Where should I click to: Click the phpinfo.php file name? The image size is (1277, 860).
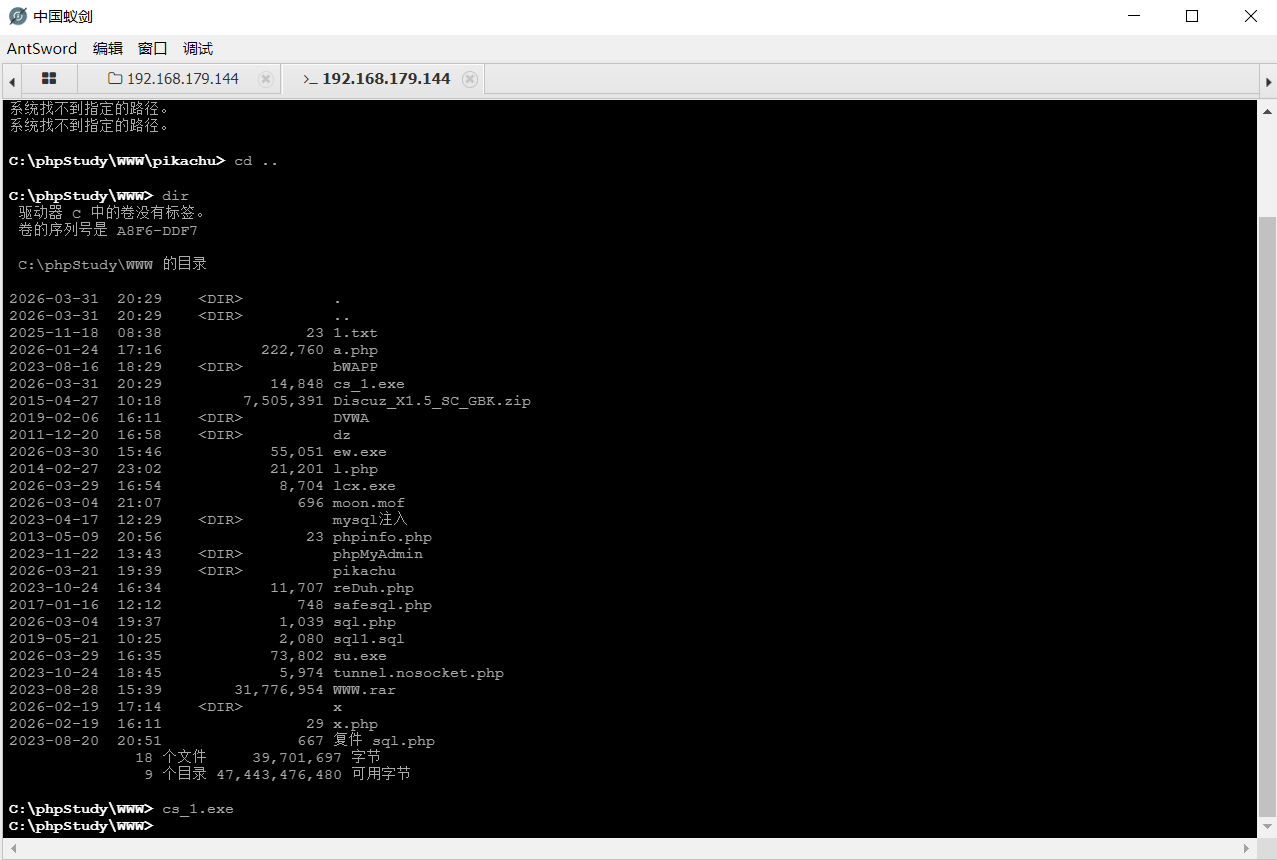382,537
